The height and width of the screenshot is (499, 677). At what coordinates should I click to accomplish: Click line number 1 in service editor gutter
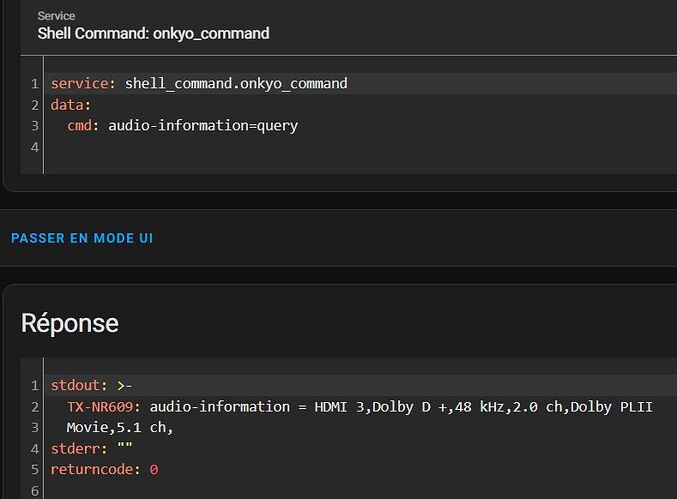[35, 83]
